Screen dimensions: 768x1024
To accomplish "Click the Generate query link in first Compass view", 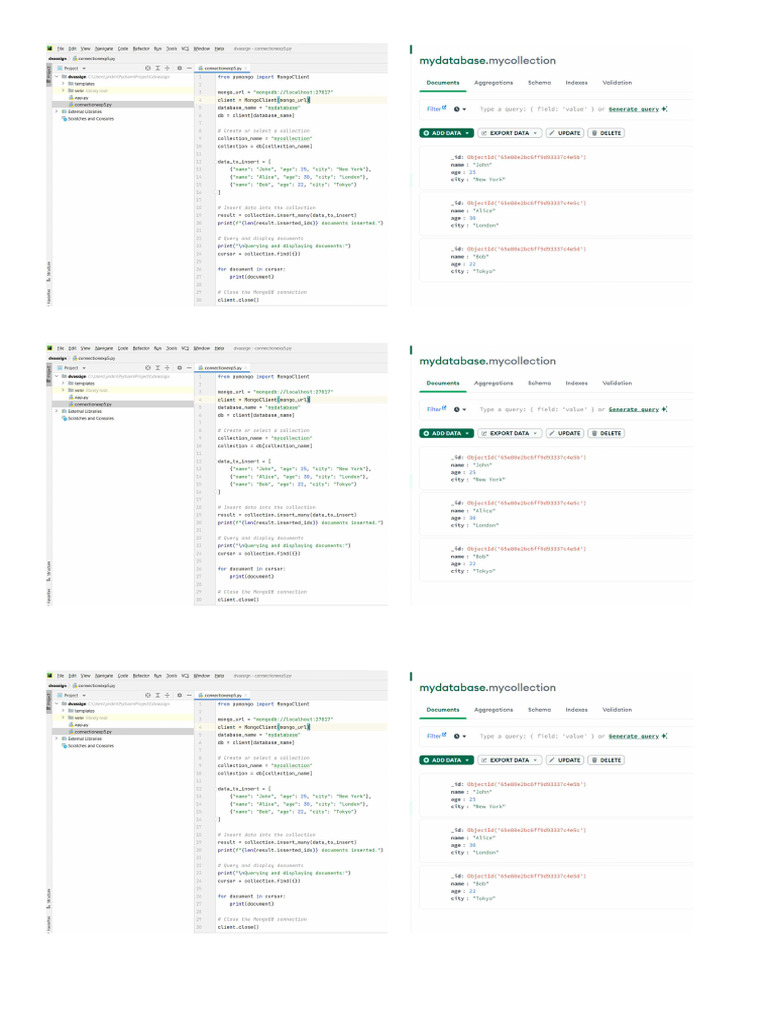I will tap(633, 109).
